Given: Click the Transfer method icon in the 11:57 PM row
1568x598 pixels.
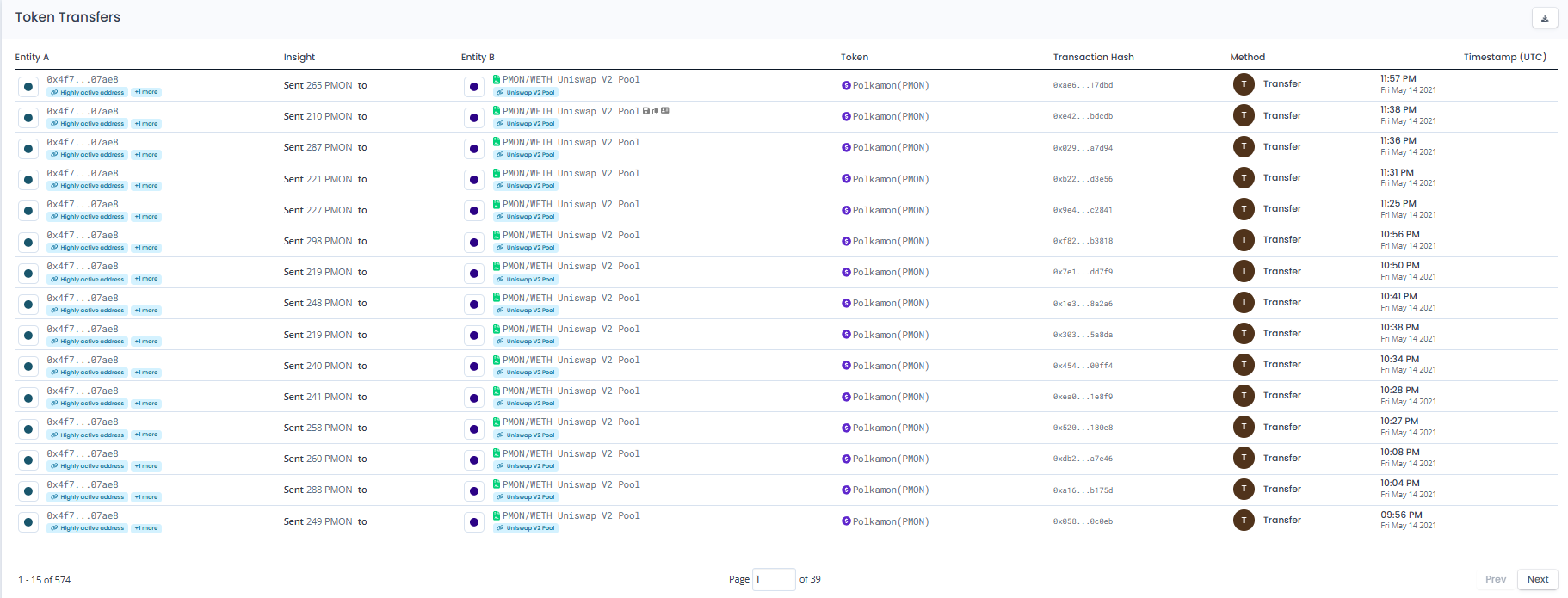Looking at the screenshot, I should pyautogui.click(x=1244, y=84).
